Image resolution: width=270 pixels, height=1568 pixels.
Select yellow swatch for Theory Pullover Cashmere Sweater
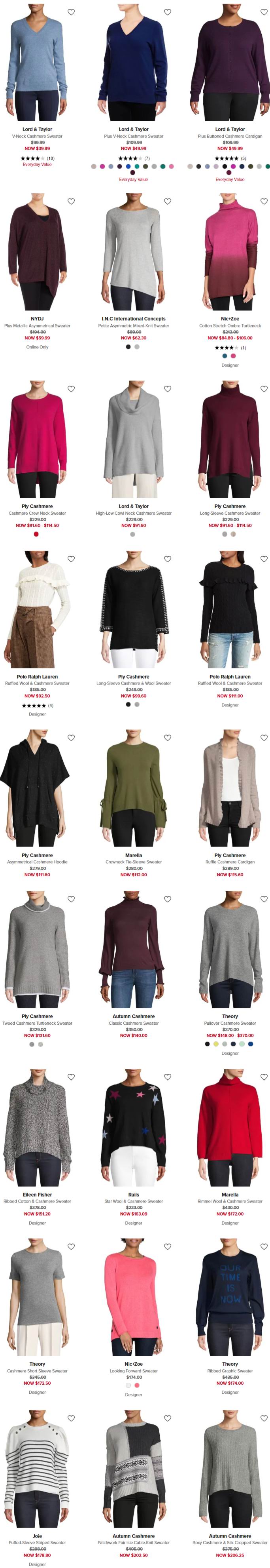[x=216, y=1044]
